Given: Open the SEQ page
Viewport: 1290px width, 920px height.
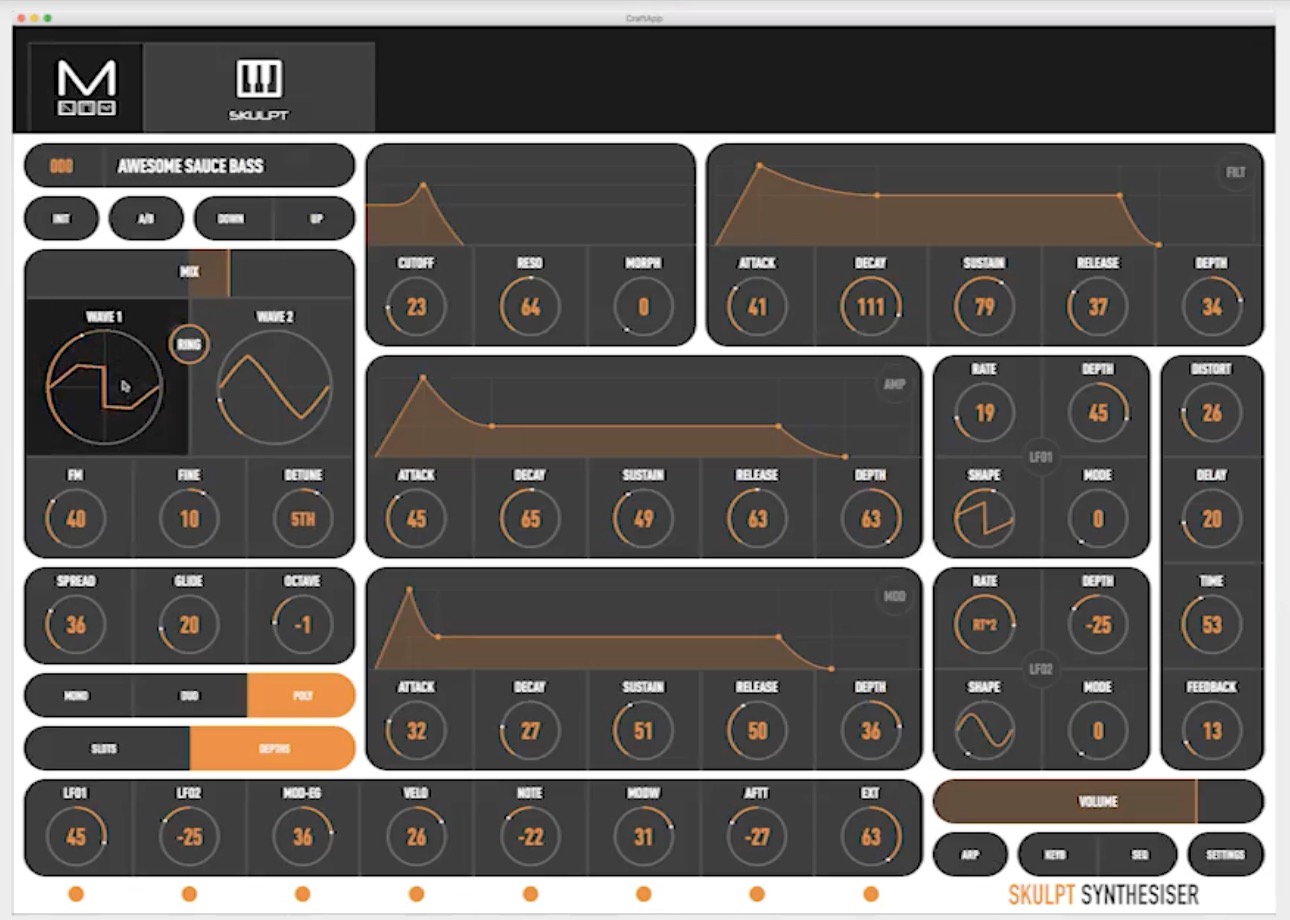Looking at the screenshot, I should [1138, 854].
